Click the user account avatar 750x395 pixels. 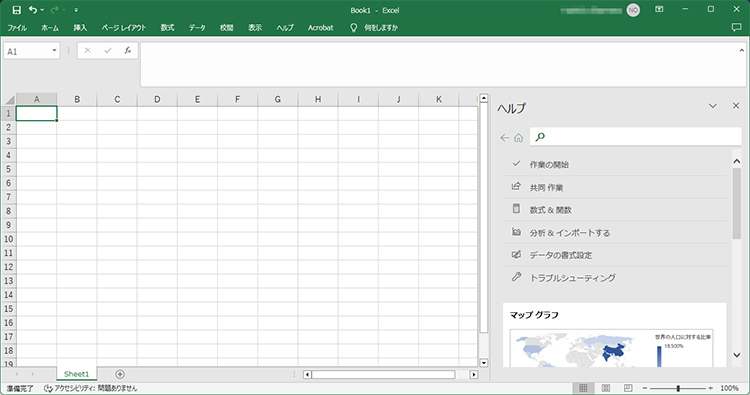click(633, 10)
